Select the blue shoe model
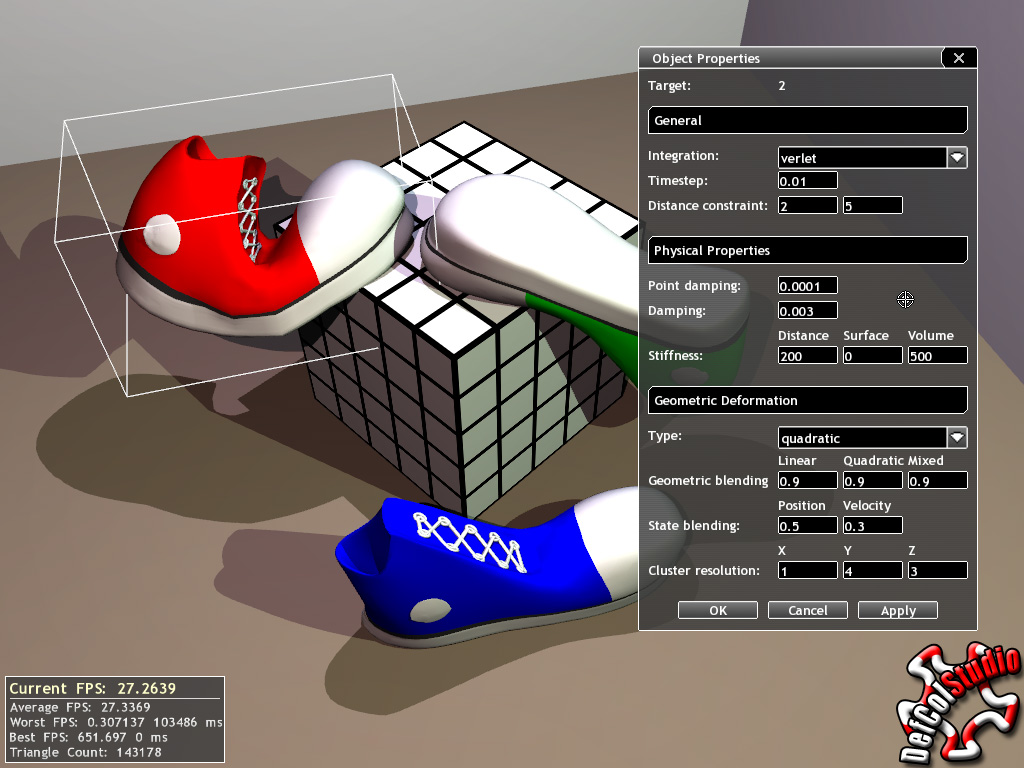The image size is (1024, 768). click(x=470, y=570)
